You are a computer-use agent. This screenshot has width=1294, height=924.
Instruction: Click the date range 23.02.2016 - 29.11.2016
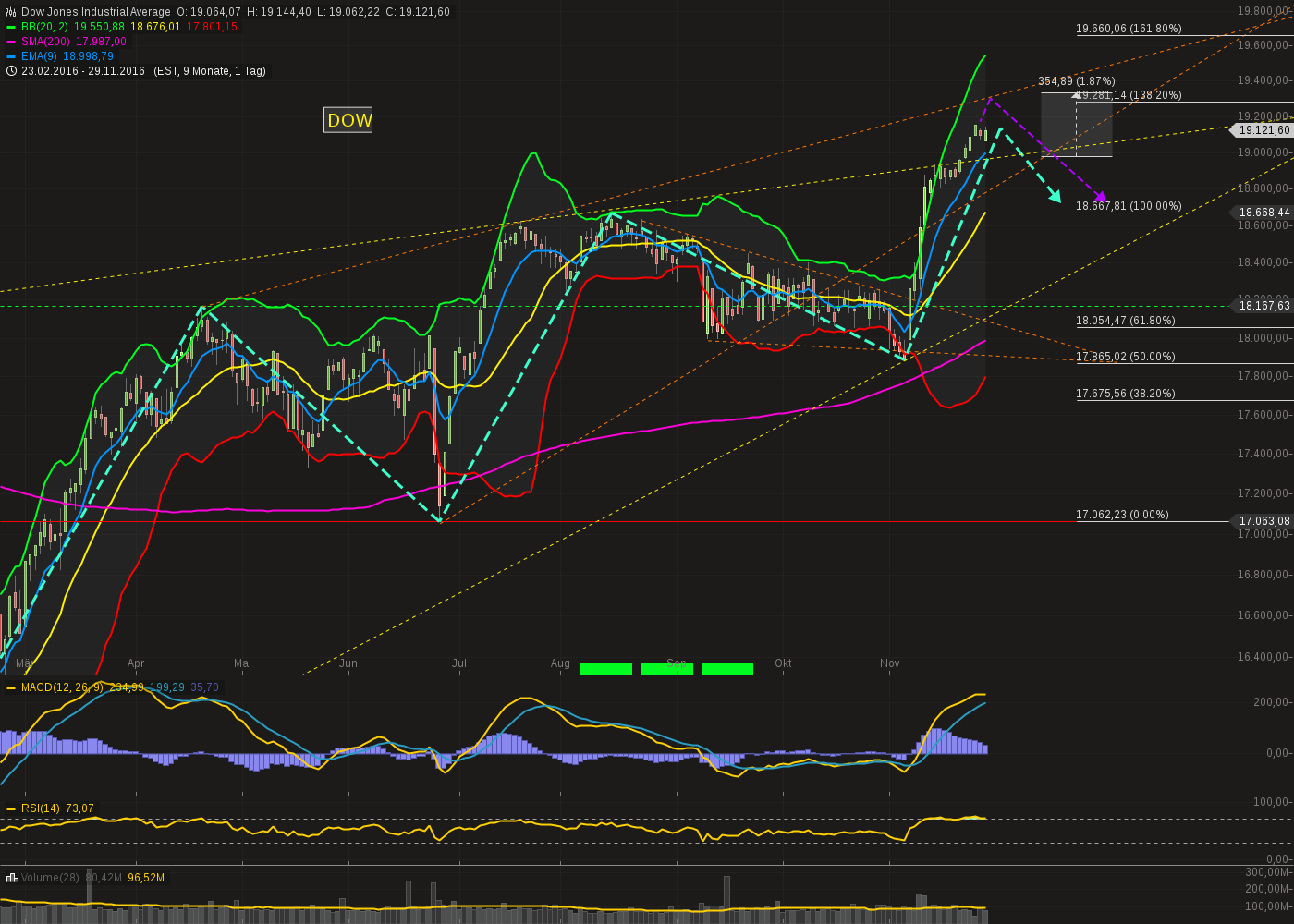pyautogui.click(x=83, y=71)
